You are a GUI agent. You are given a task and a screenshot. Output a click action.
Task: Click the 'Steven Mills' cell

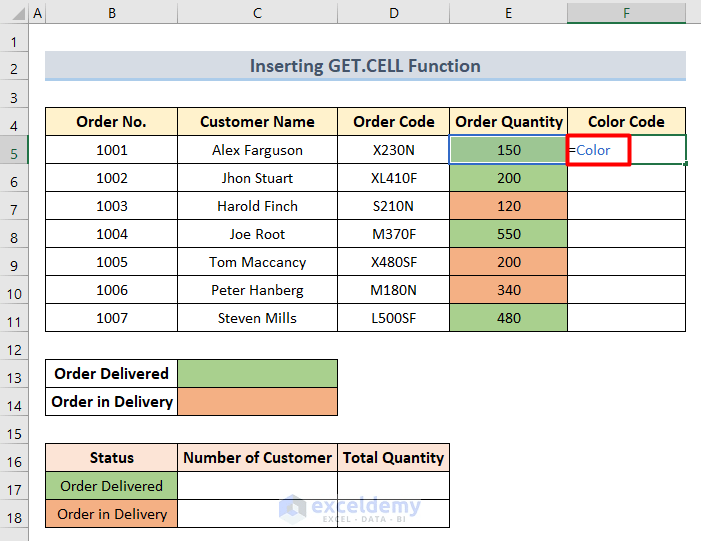257,318
